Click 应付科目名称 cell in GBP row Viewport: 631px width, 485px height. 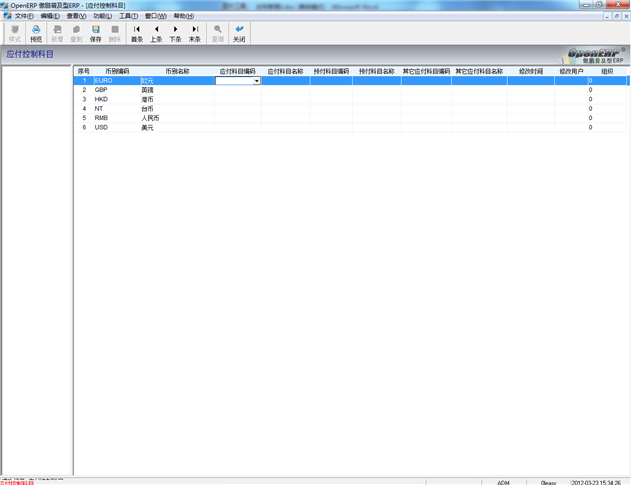tap(285, 90)
